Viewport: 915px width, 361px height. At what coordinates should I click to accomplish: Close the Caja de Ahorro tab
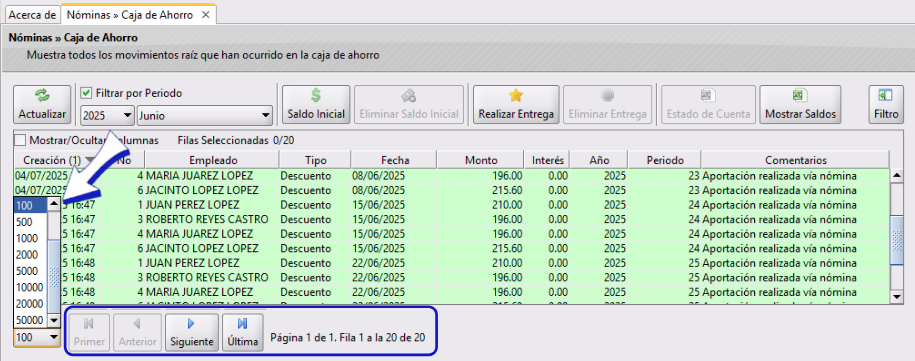click(205, 15)
